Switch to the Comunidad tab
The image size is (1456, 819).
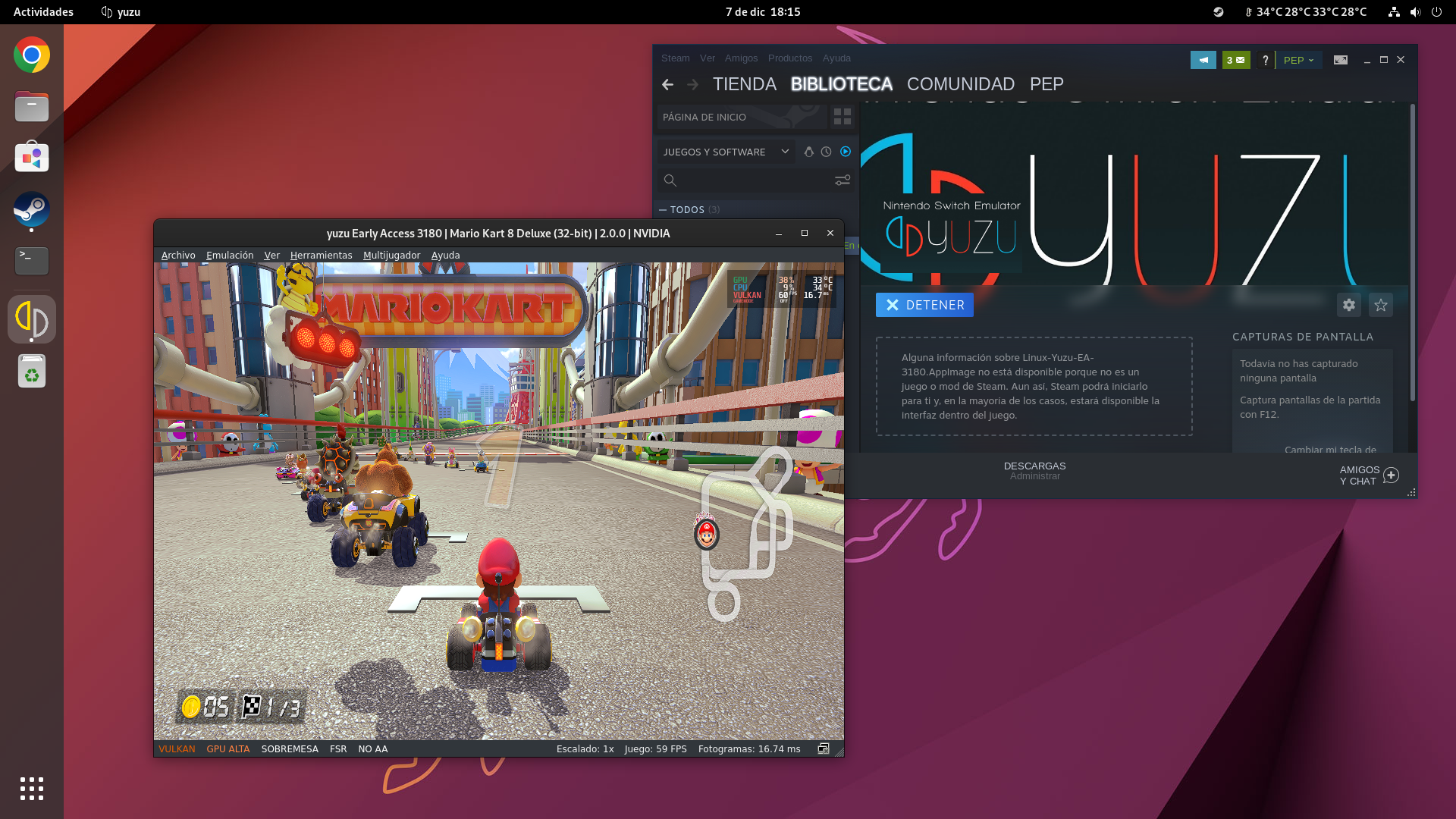point(960,84)
